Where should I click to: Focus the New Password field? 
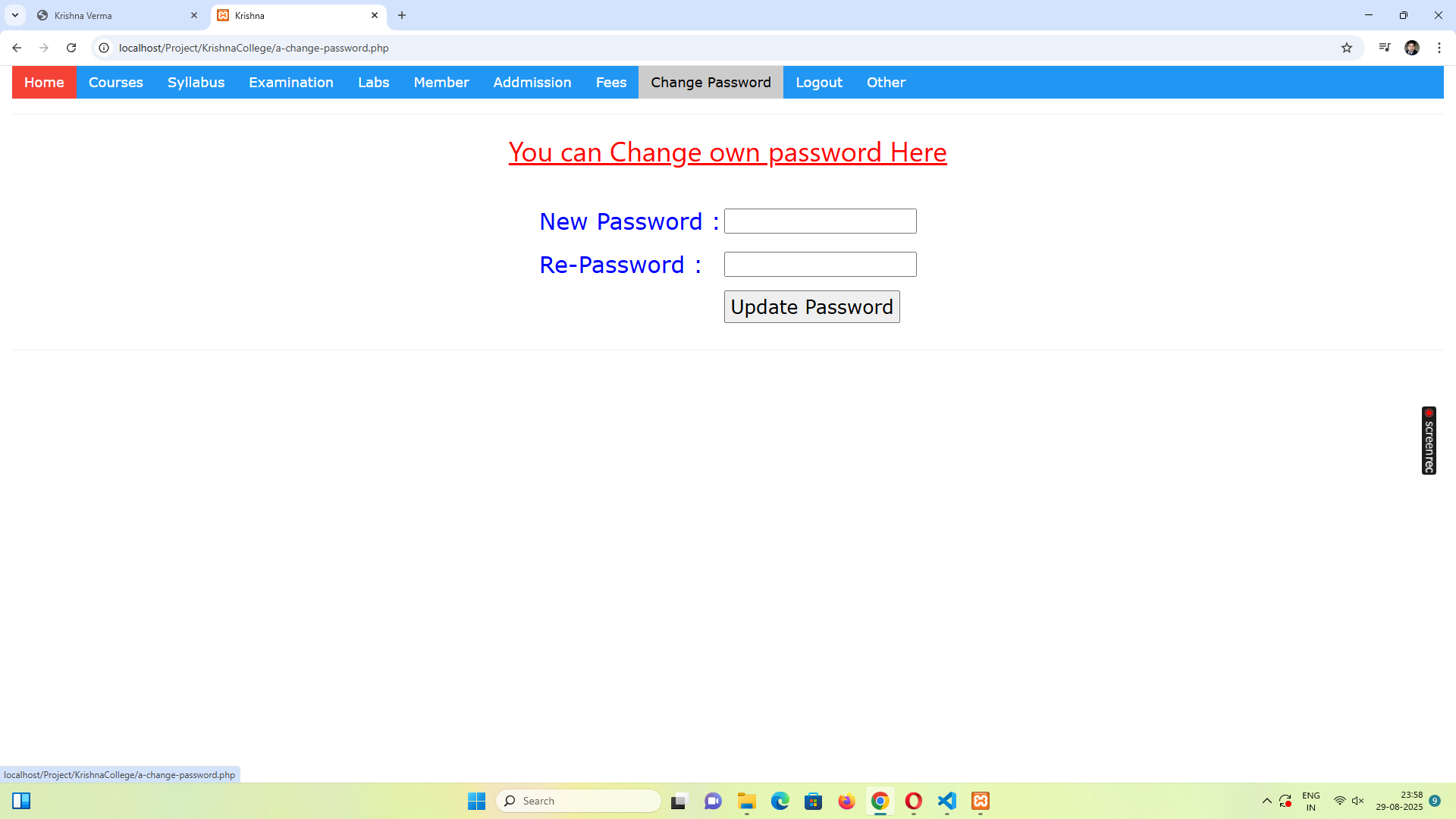(x=821, y=221)
